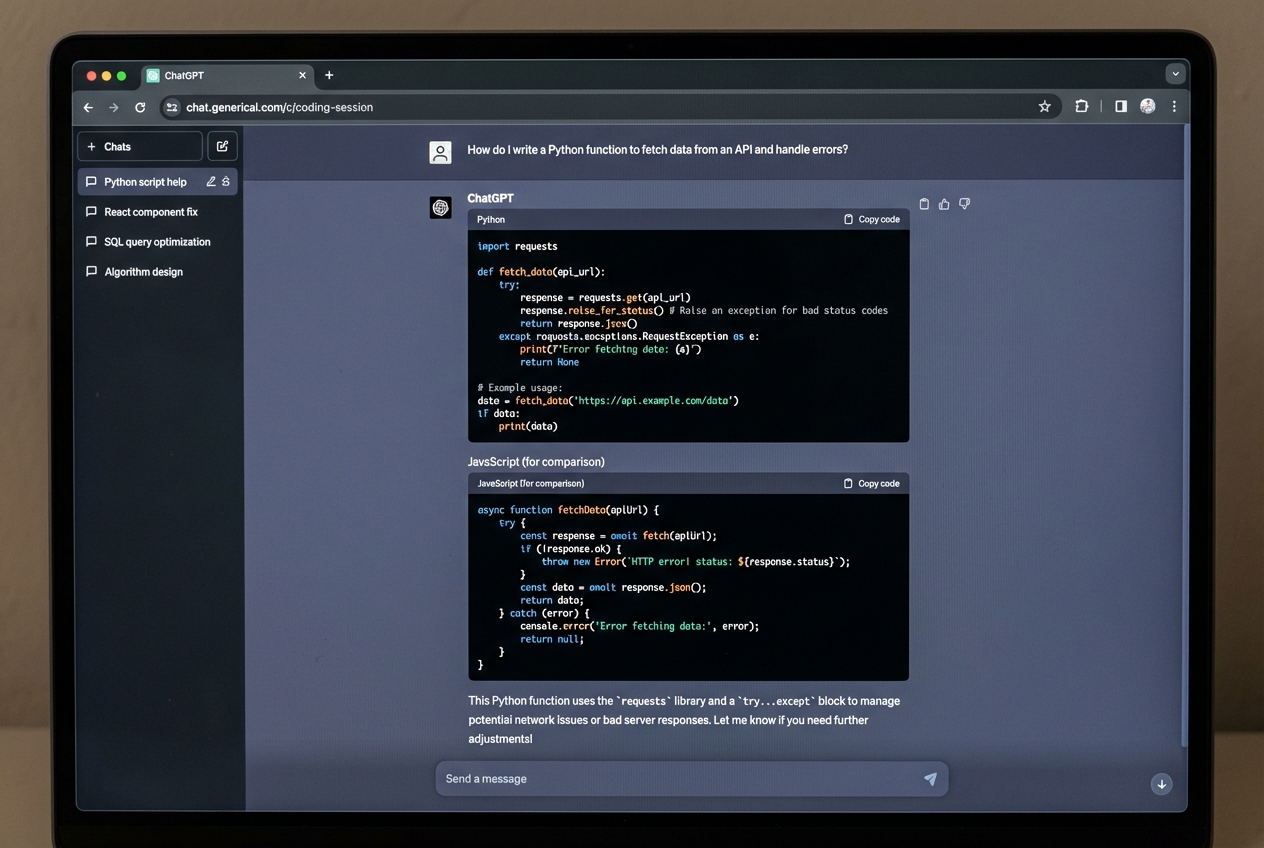Open site info from the address bar
The image size is (1264, 848).
[172, 107]
